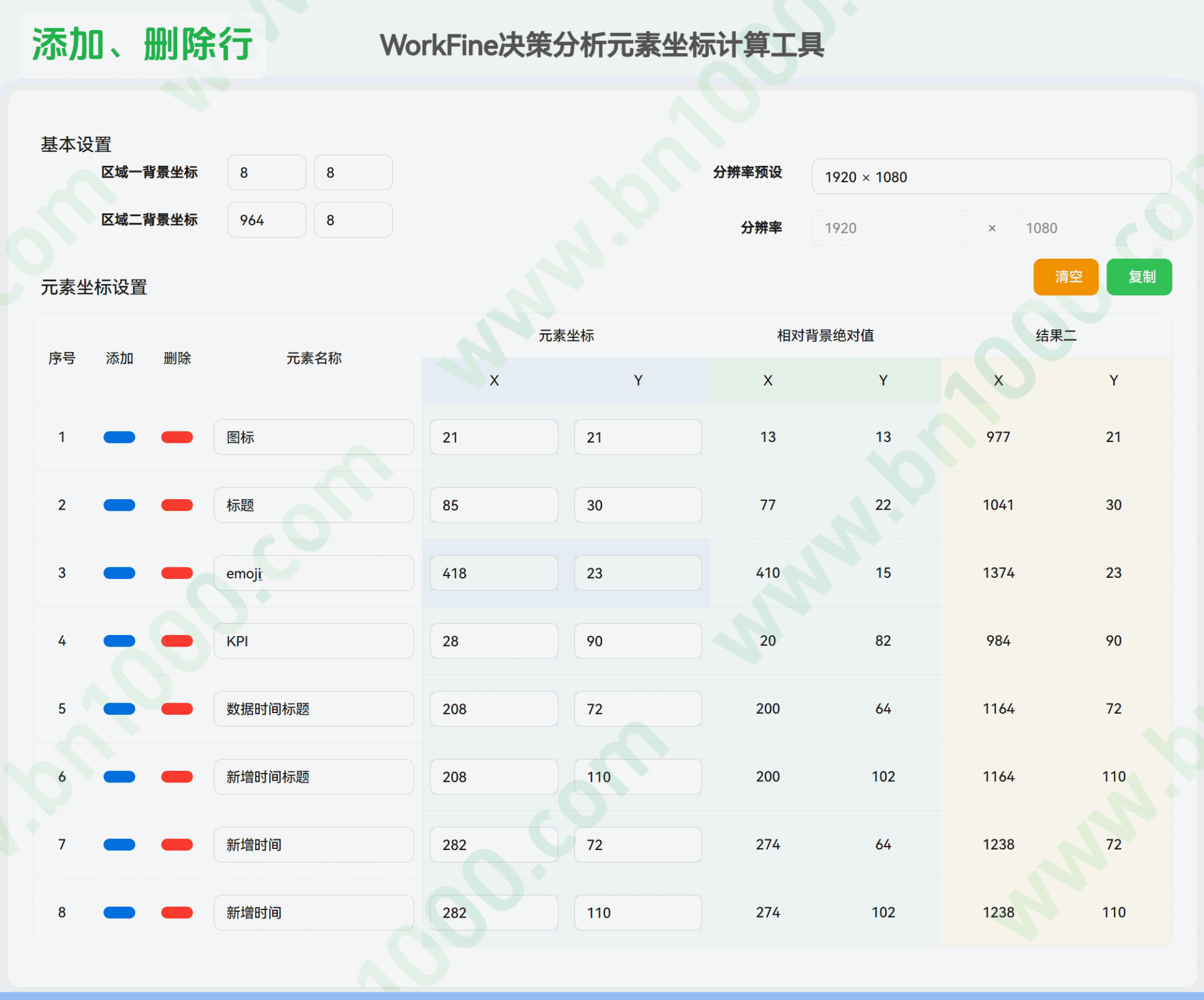This screenshot has height=1000, width=1204.
Task: Click X coordinate field showing 85
Action: coord(494,505)
